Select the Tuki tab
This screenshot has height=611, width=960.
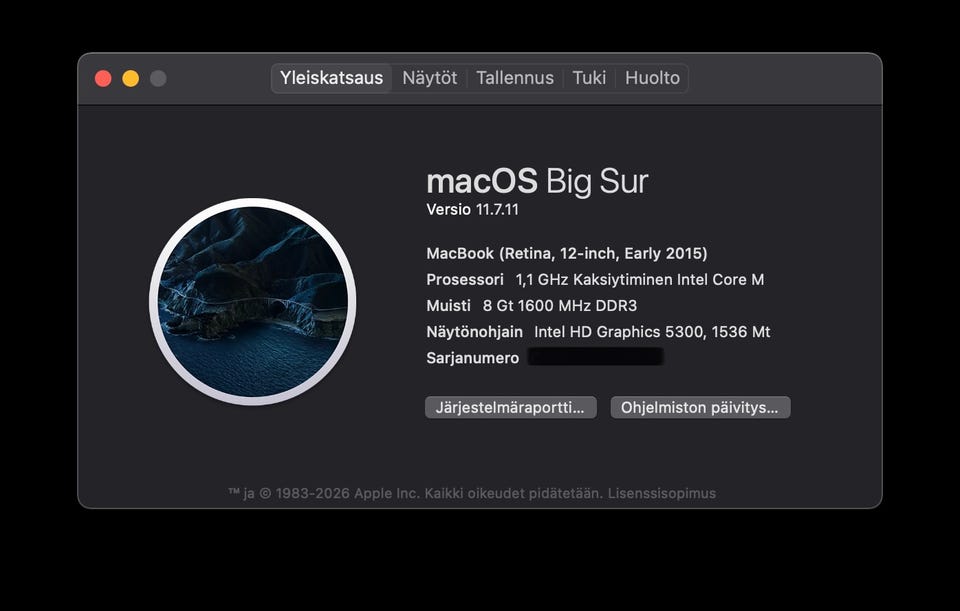589,78
